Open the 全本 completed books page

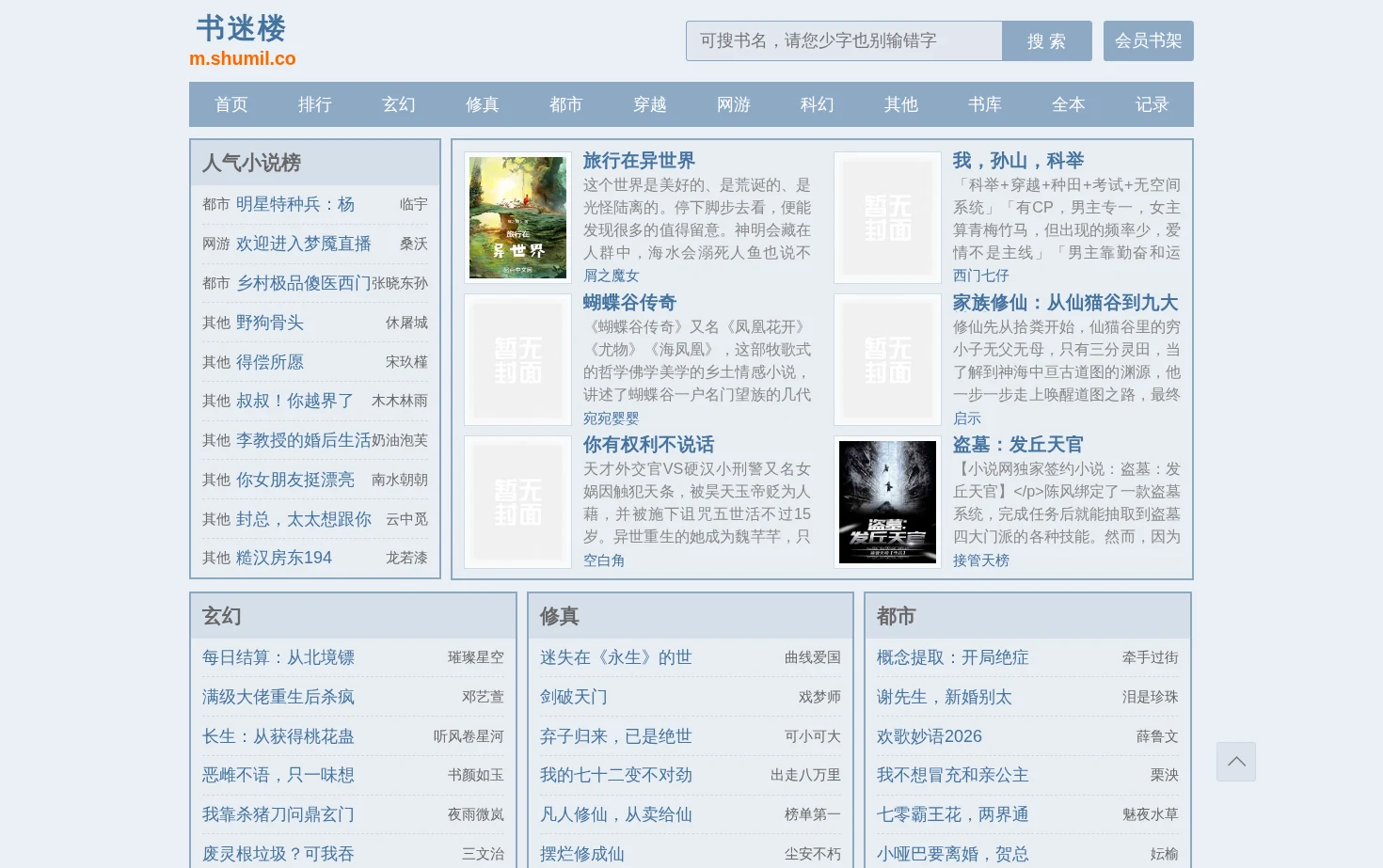[x=1069, y=104]
